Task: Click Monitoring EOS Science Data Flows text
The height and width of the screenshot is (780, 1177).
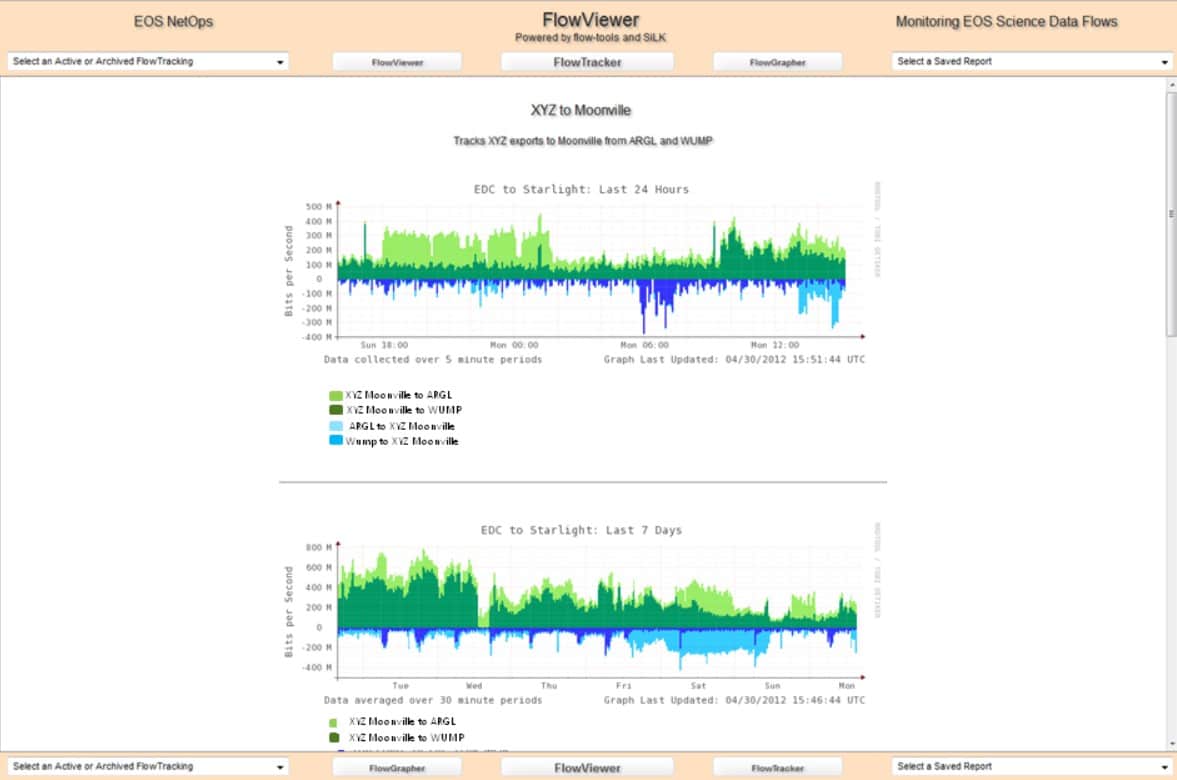Action: (x=1007, y=22)
